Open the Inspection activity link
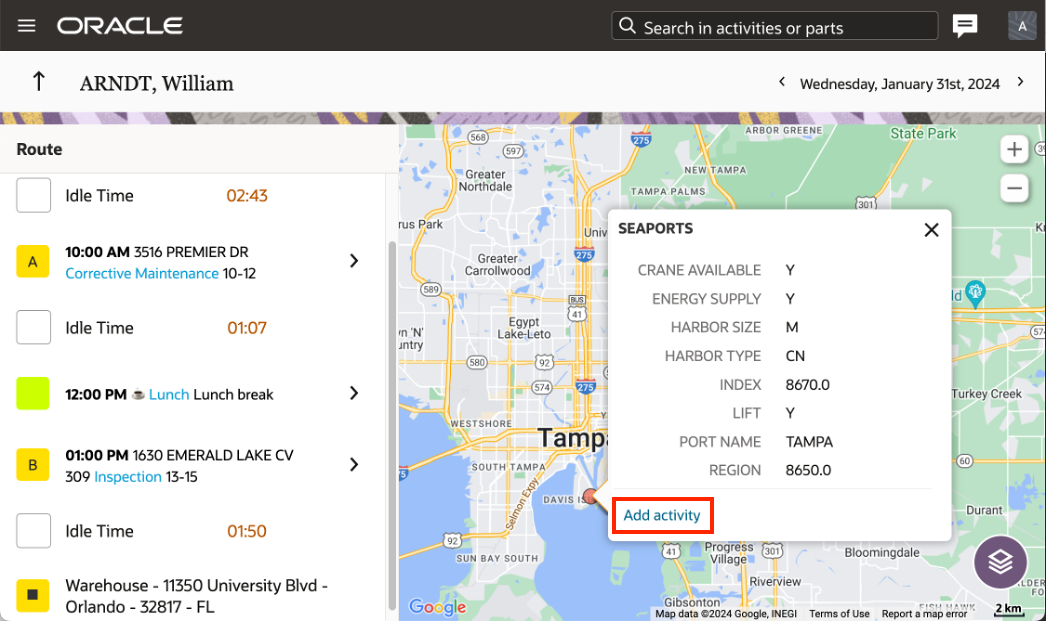Image resolution: width=1046 pixels, height=622 pixels. (x=128, y=477)
